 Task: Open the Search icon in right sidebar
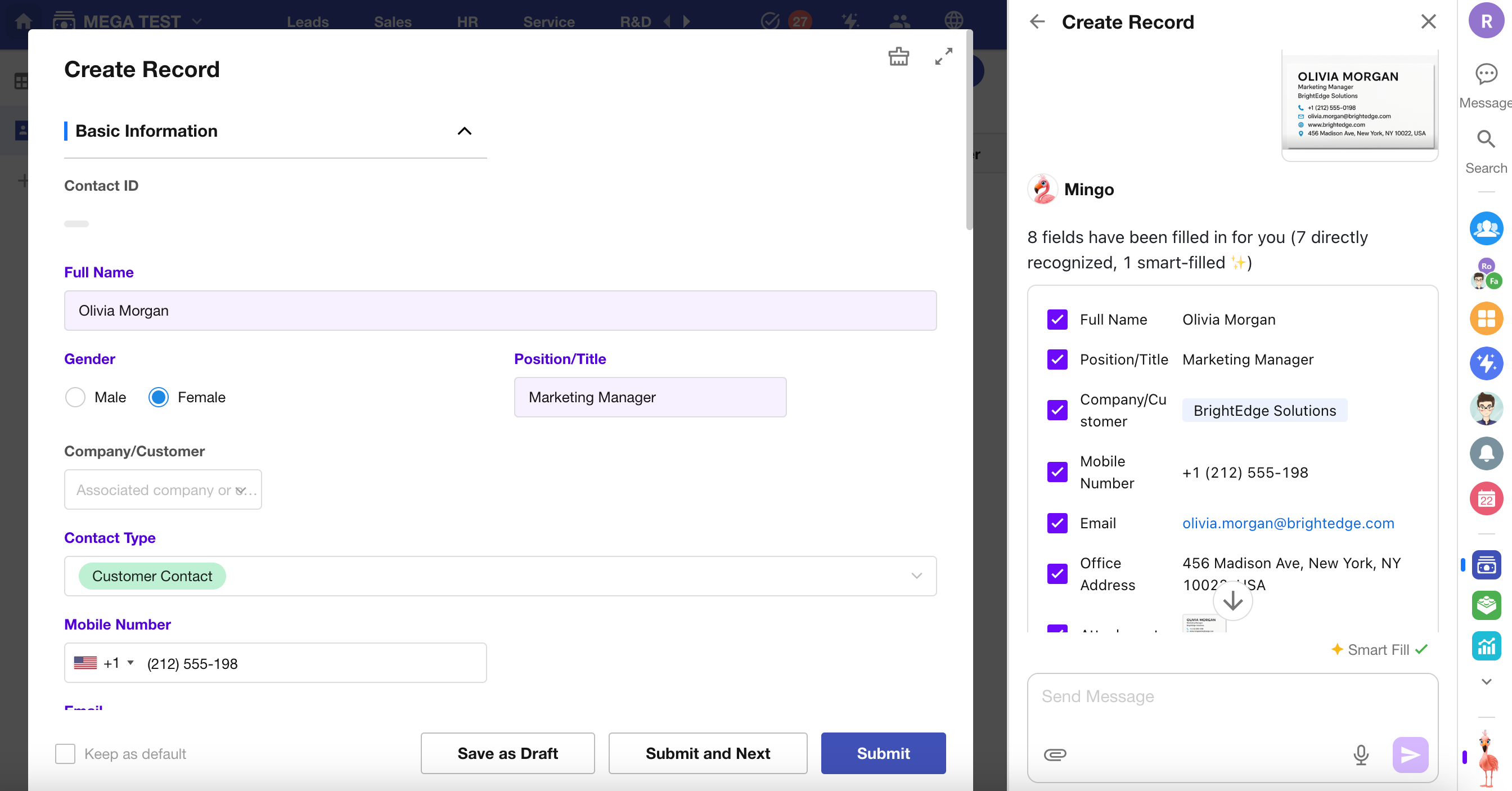point(1486,140)
